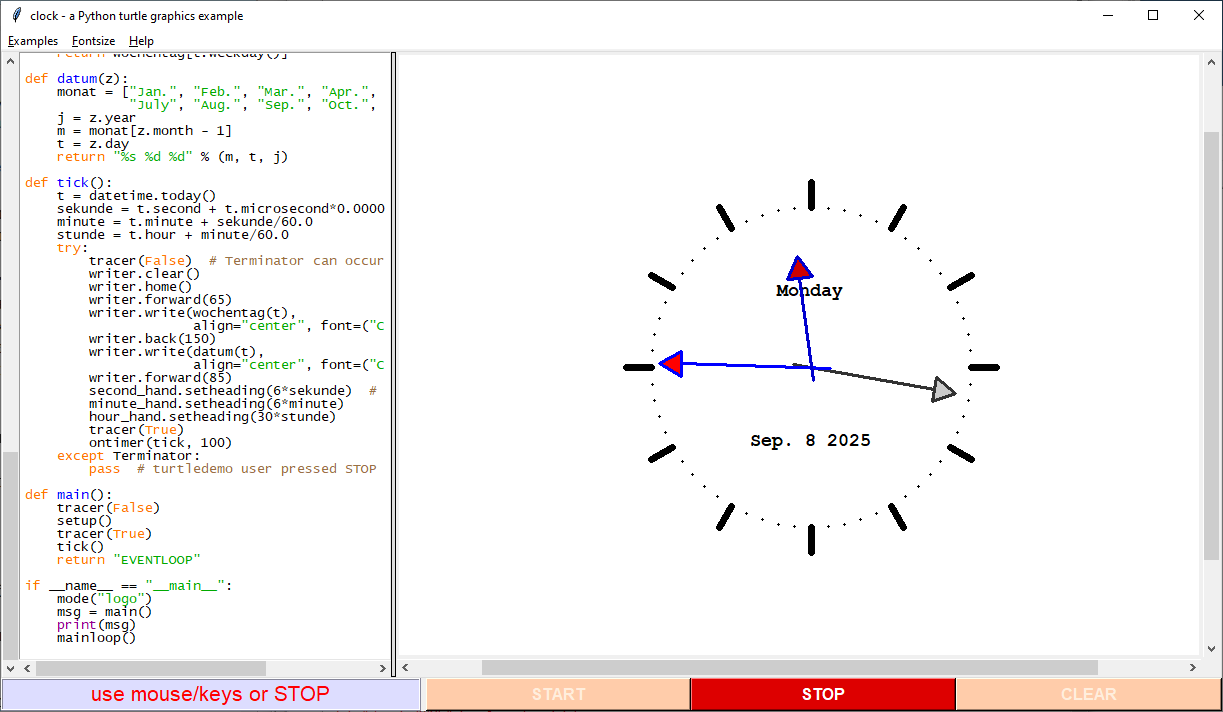Click the canvas horizontal scrollbar thumb

point(789,668)
